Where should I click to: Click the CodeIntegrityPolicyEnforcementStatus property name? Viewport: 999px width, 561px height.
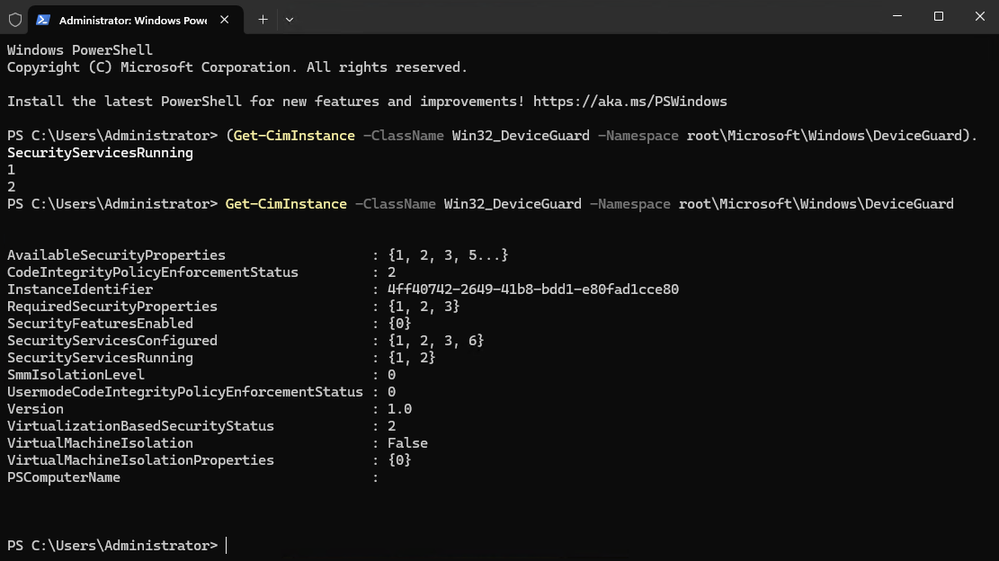[152, 272]
